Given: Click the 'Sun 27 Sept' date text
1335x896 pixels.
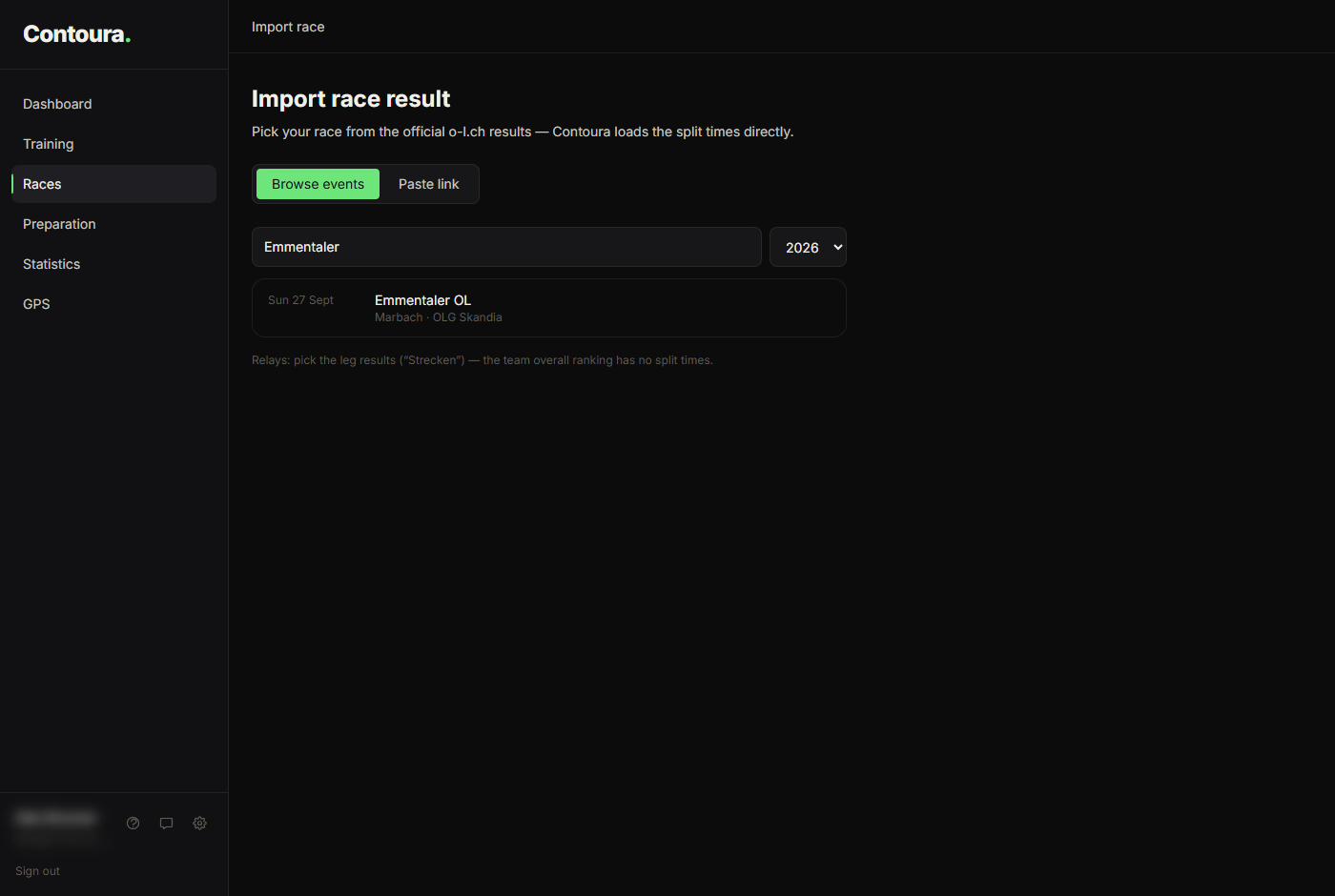Looking at the screenshot, I should click(x=300, y=300).
